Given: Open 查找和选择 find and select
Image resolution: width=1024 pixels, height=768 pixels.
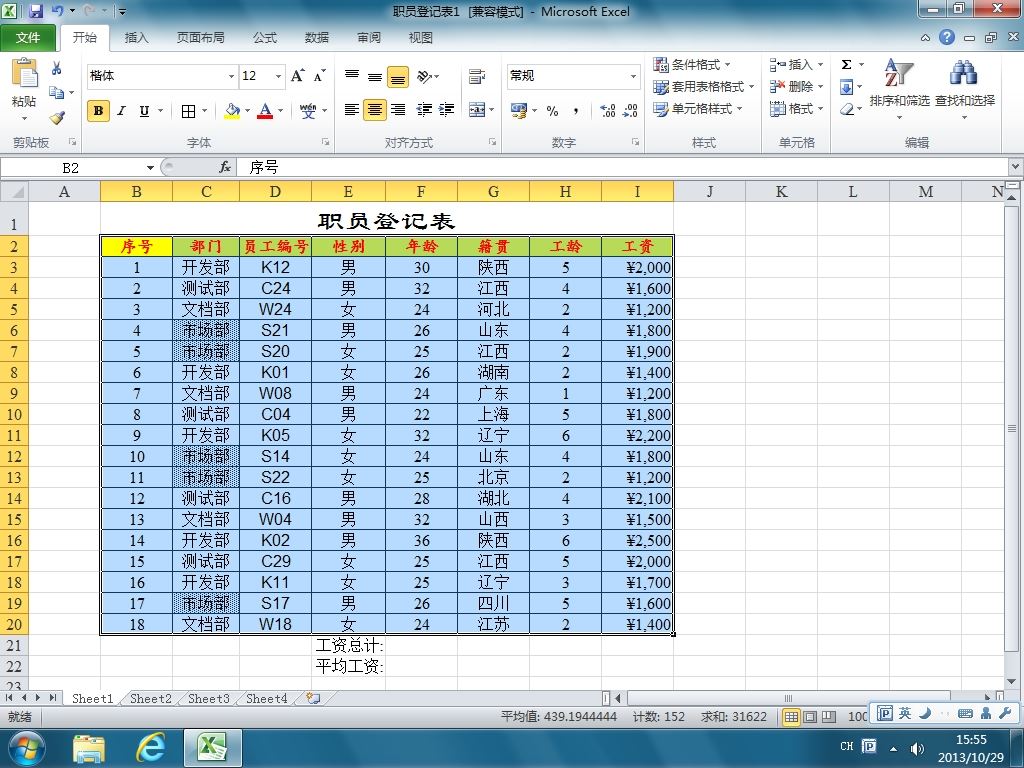Looking at the screenshot, I should click(x=965, y=89).
